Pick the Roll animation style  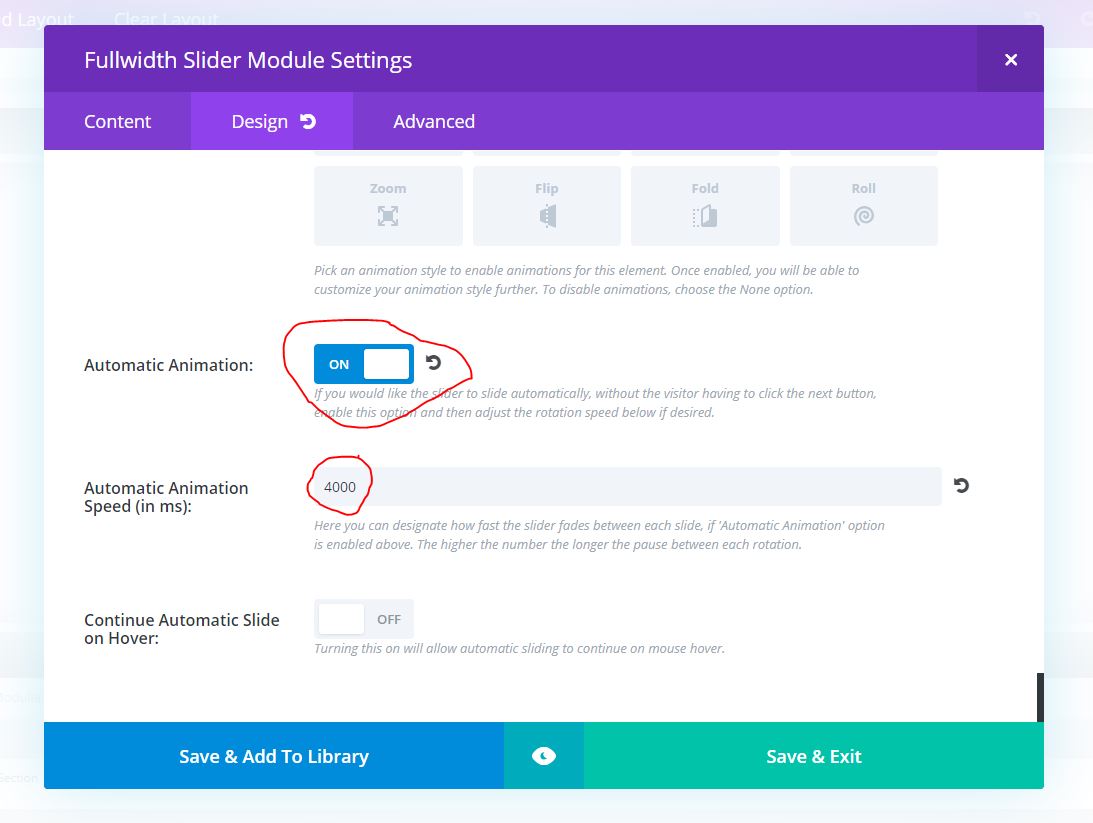pos(863,205)
